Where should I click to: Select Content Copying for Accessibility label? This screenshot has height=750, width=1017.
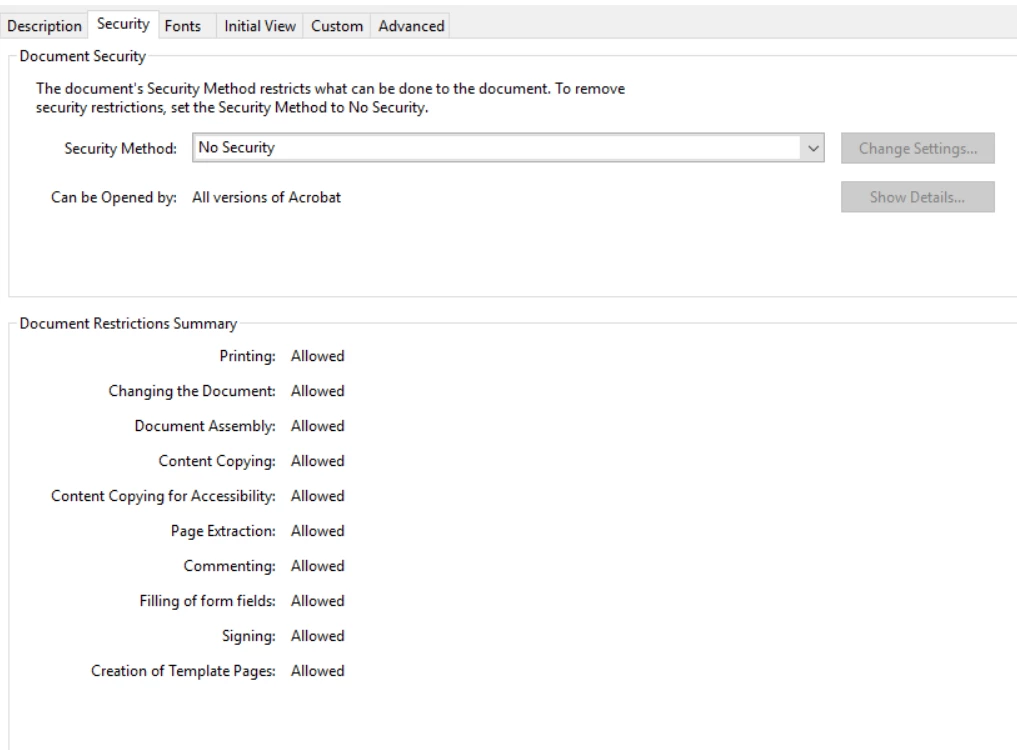[x=163, y=496]
